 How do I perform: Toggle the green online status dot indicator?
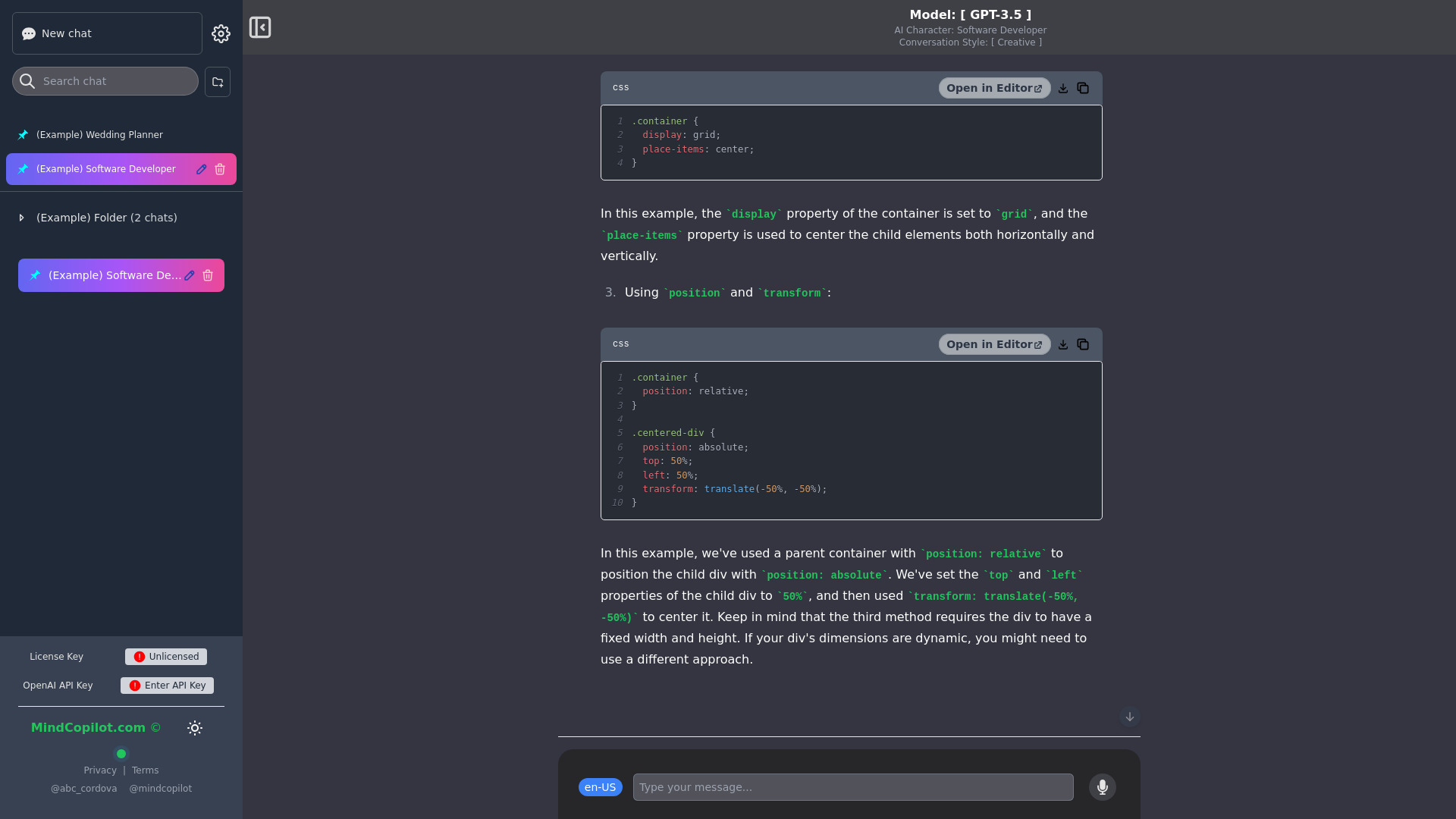(x=121, y=753)
